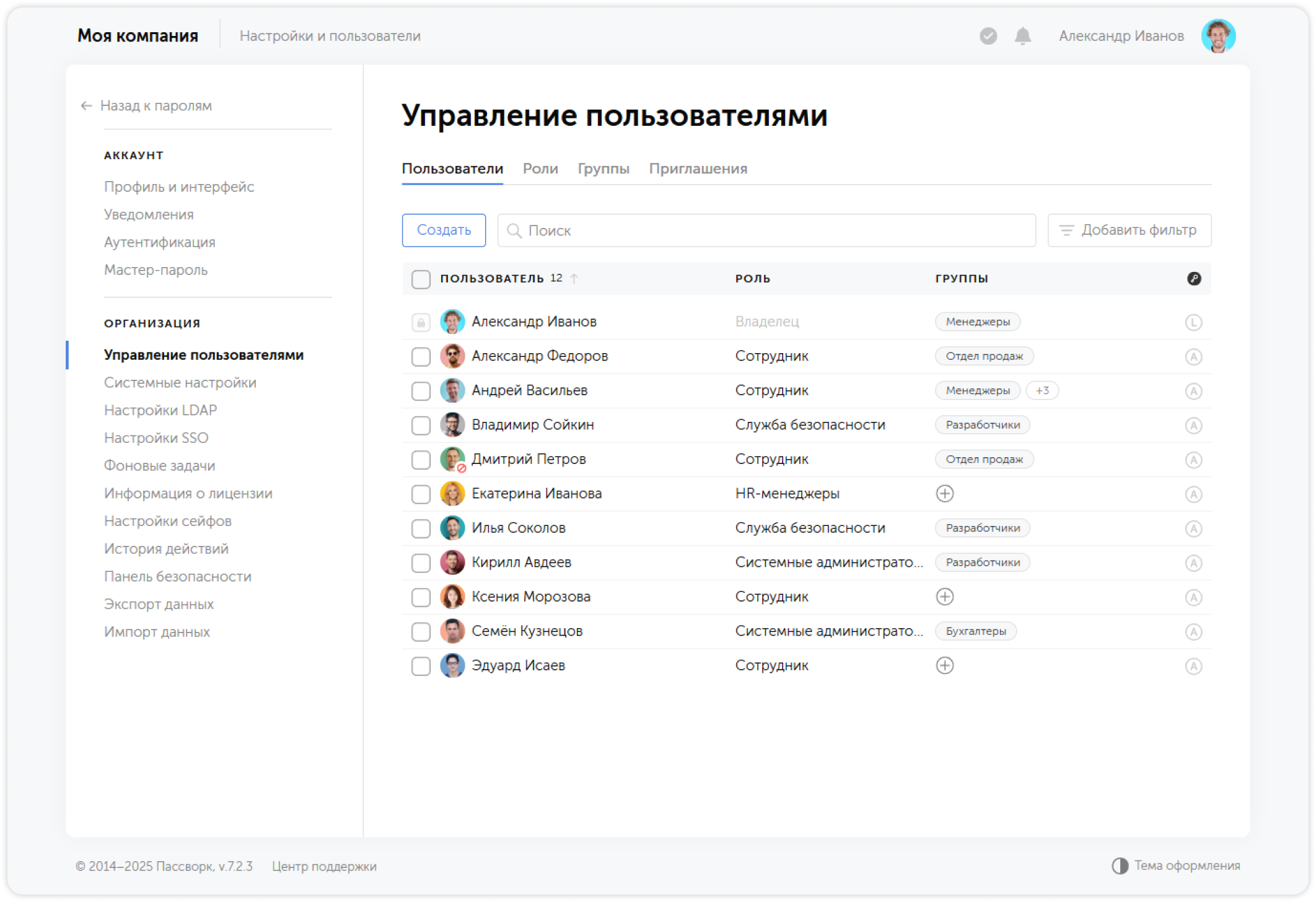The height and width of the screenshot is (902, 1316).
Task: Click the lock icon next to Александр Иванов
Action: 421,322
